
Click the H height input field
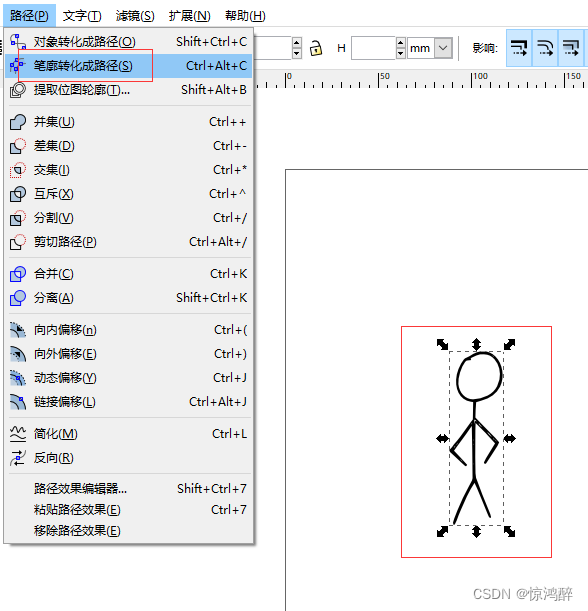click(x=373, y=48)
